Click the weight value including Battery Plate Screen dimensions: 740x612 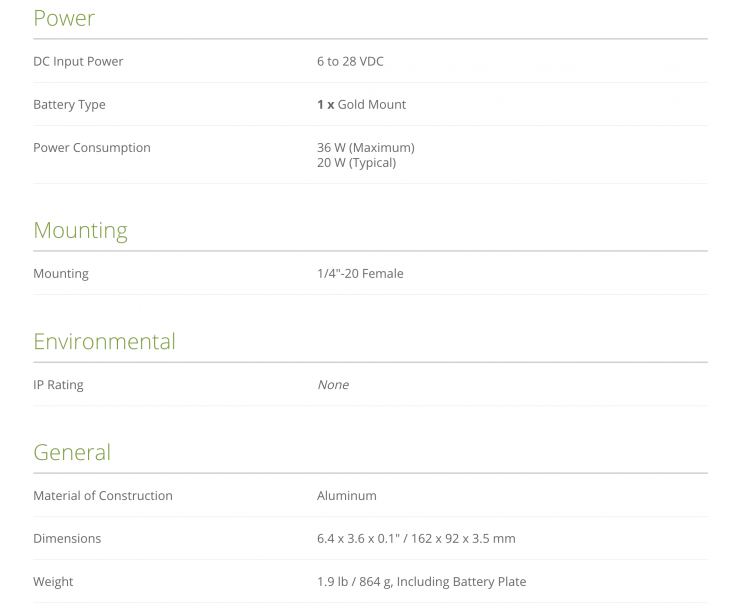(421, 582)
